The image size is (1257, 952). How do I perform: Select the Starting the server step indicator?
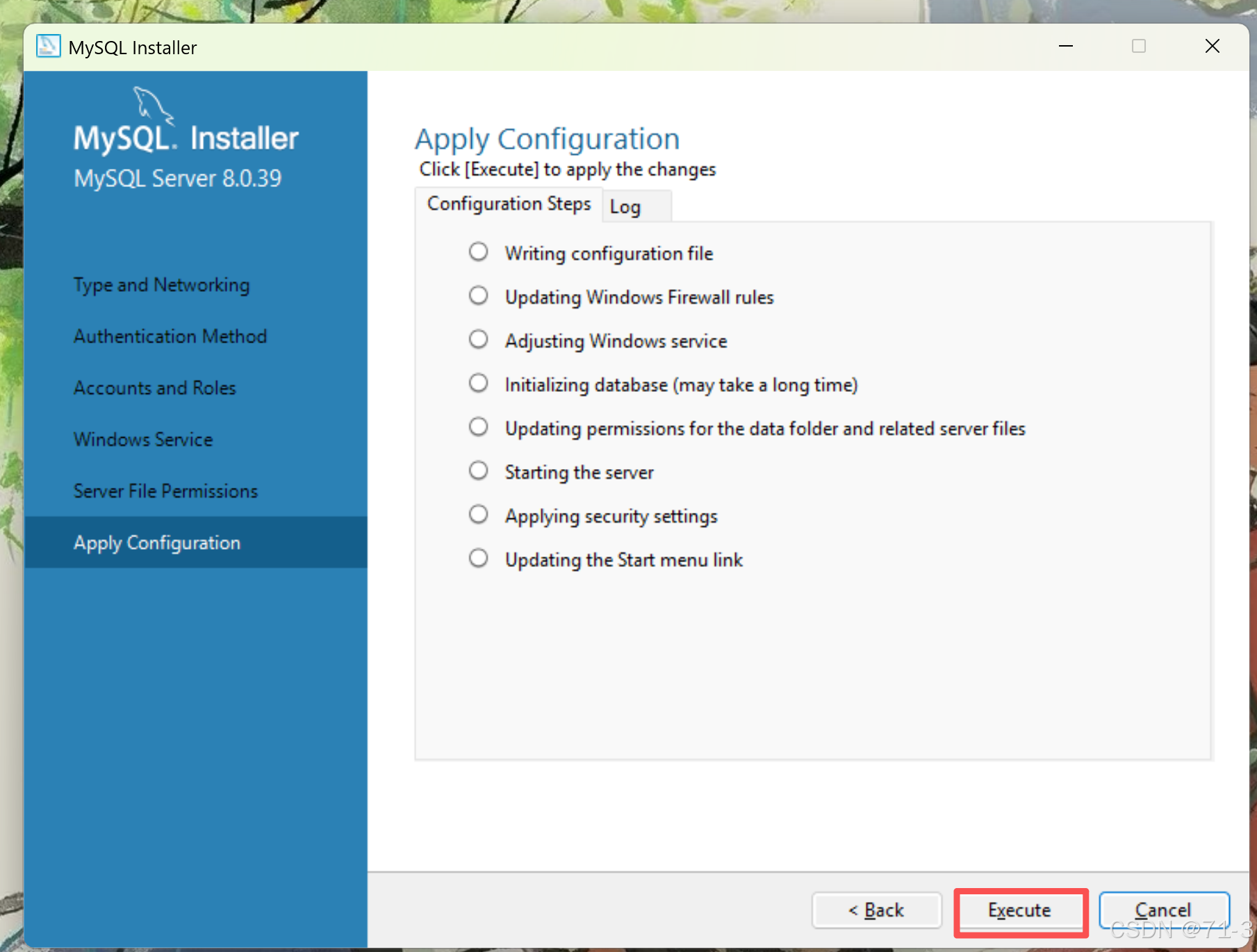point(478,470)
